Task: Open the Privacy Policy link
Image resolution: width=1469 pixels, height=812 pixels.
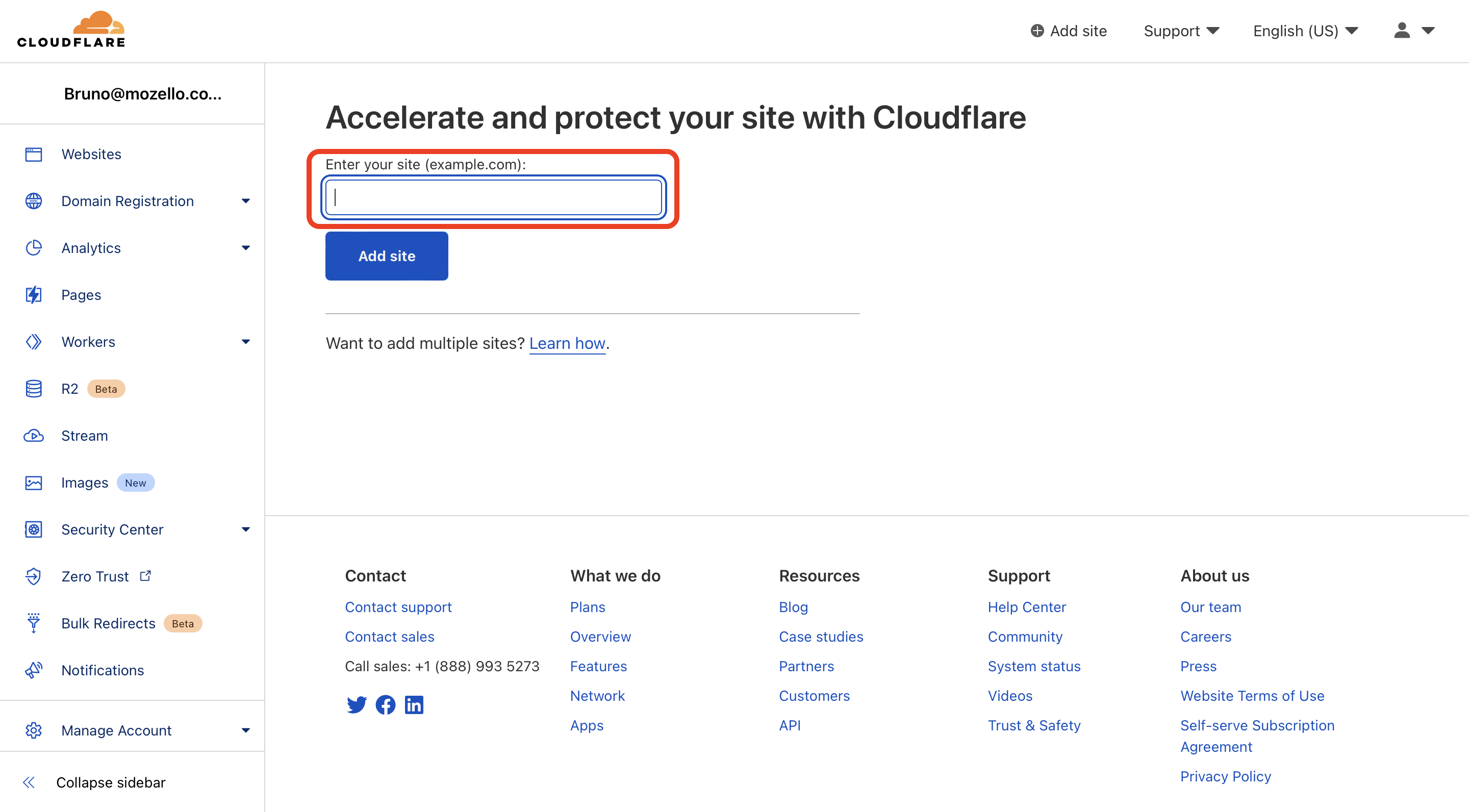Action: [1226, 777]
